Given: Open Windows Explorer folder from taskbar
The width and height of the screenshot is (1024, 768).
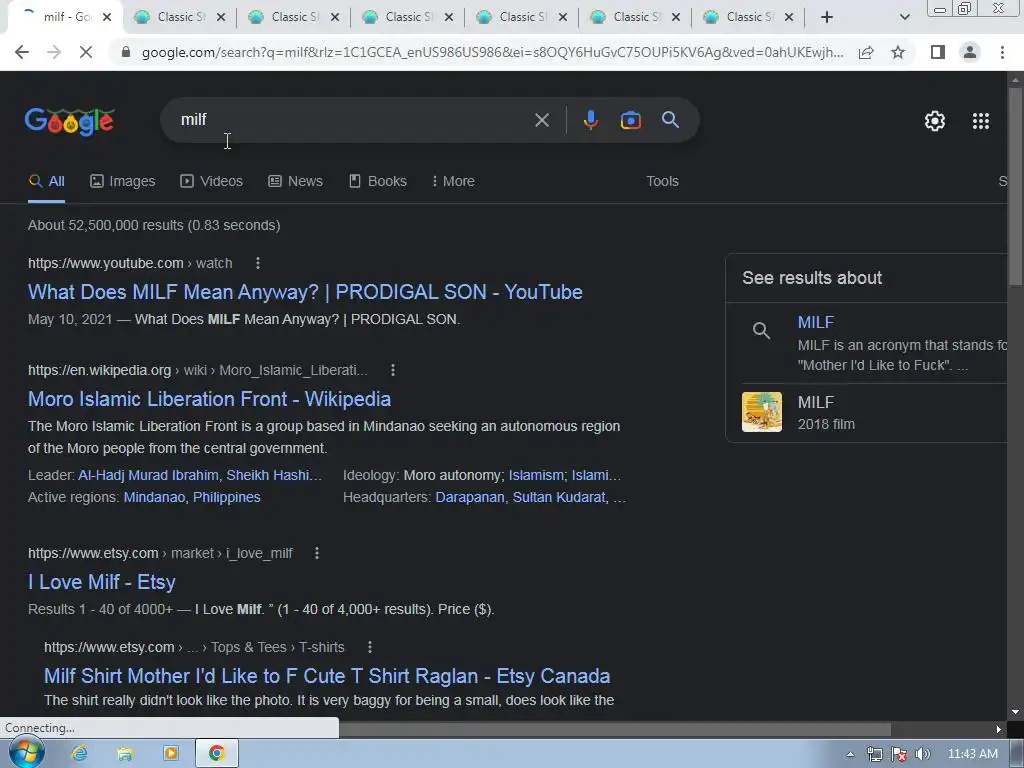Looking at the screenshot, I should tap(125, 754).
